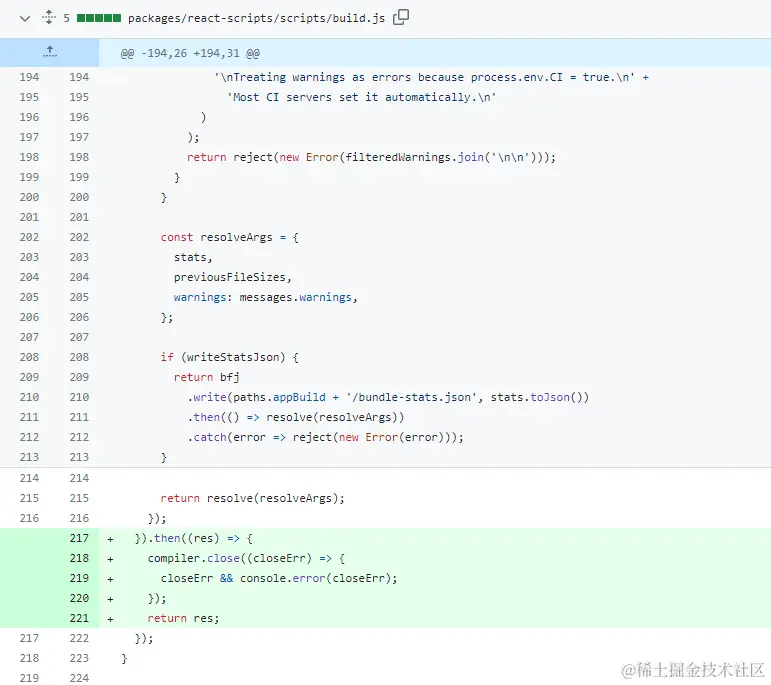Click added line 'compiler.close((closeErr) => {'
This screenshot has height=685, width=771.
(246, 559)
